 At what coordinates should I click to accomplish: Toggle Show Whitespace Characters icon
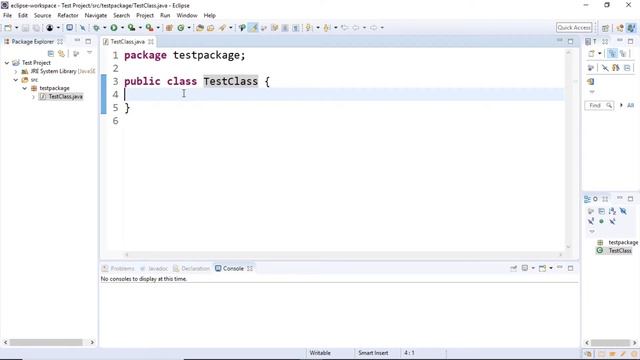tap(296, 28)
